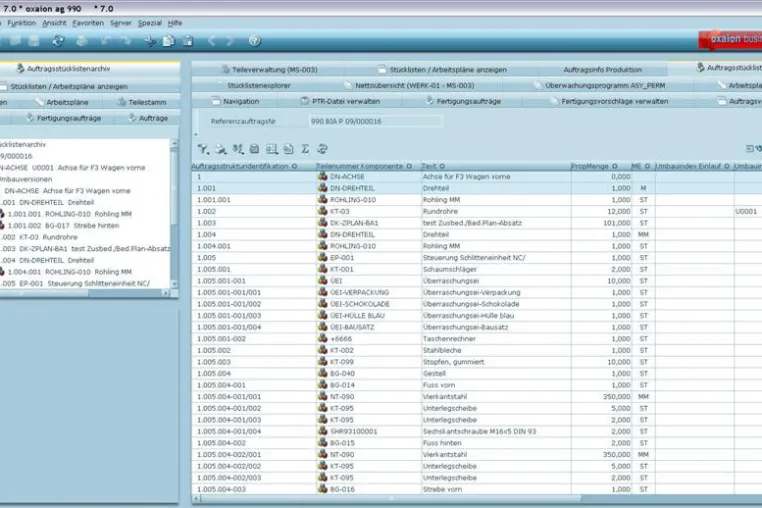The width and height of the screenshot is (762, 508).
Task: Click the export document icon in the table toolbar
Action: tap(288, 149)
